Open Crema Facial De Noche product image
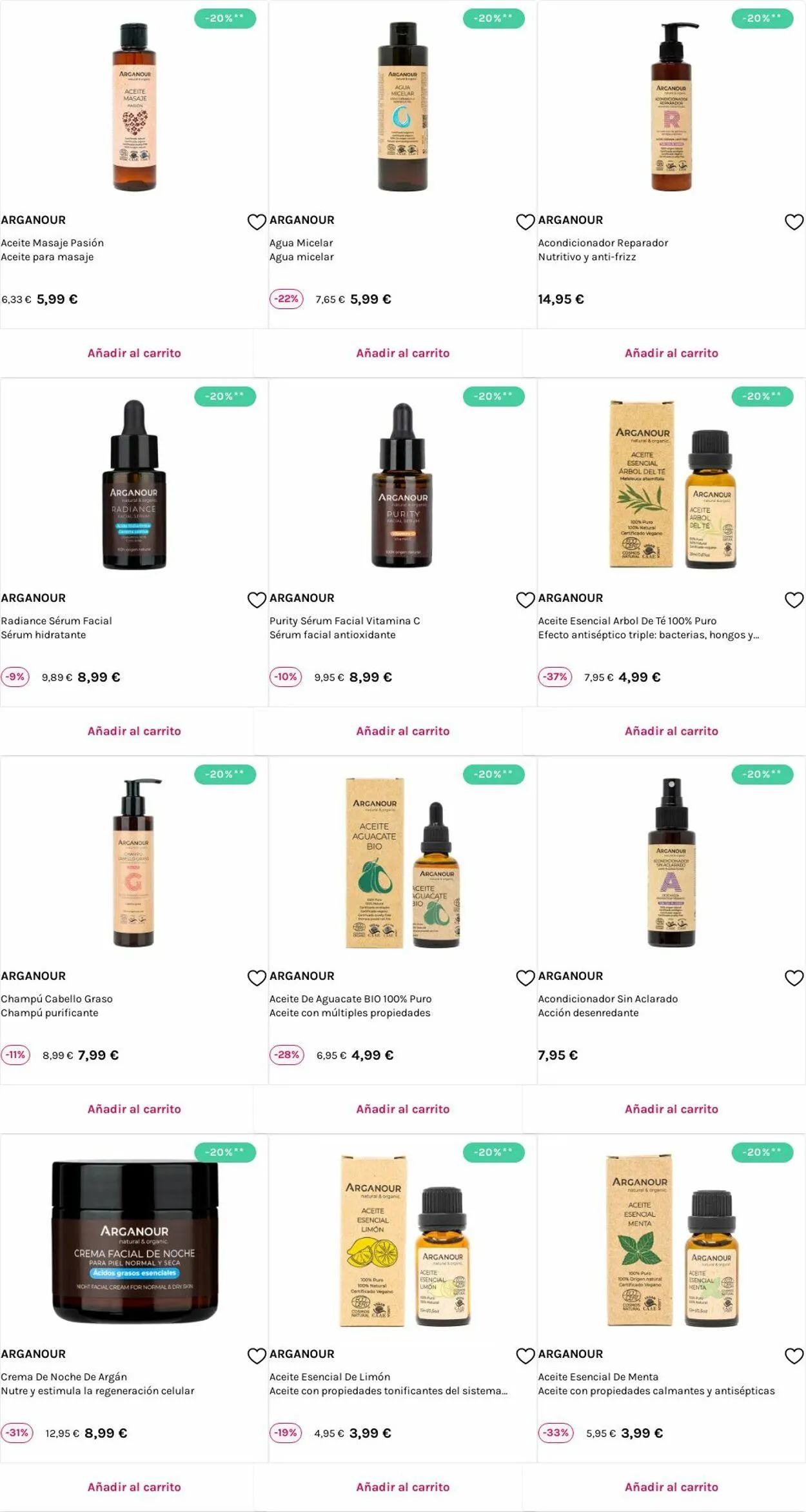 pyautogui.click(x=135, y=1241)
